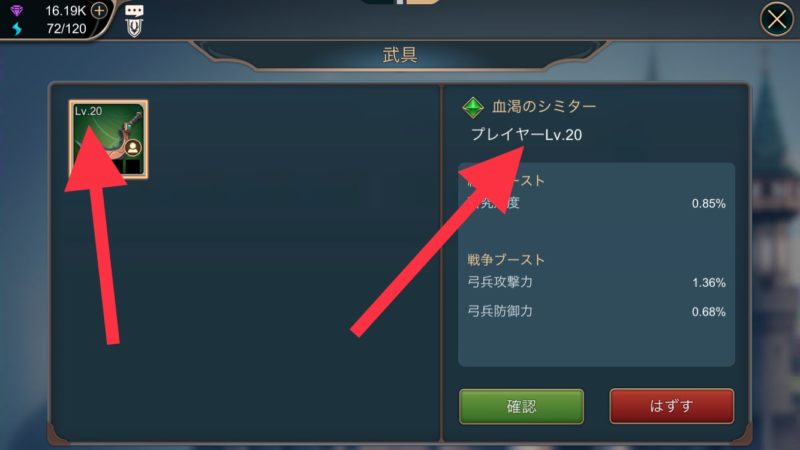Screen dimensions: 800x450
Task: Select the Lv.20 scimitar equipment thumbnail
Action: (109, 139)
